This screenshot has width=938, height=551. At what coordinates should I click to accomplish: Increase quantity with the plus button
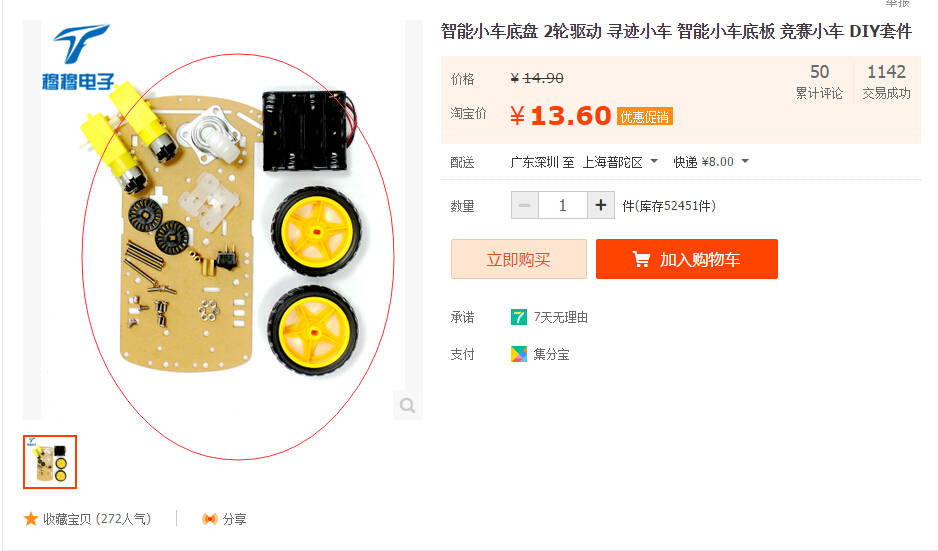pyautogui.click(x=601, y=206)
